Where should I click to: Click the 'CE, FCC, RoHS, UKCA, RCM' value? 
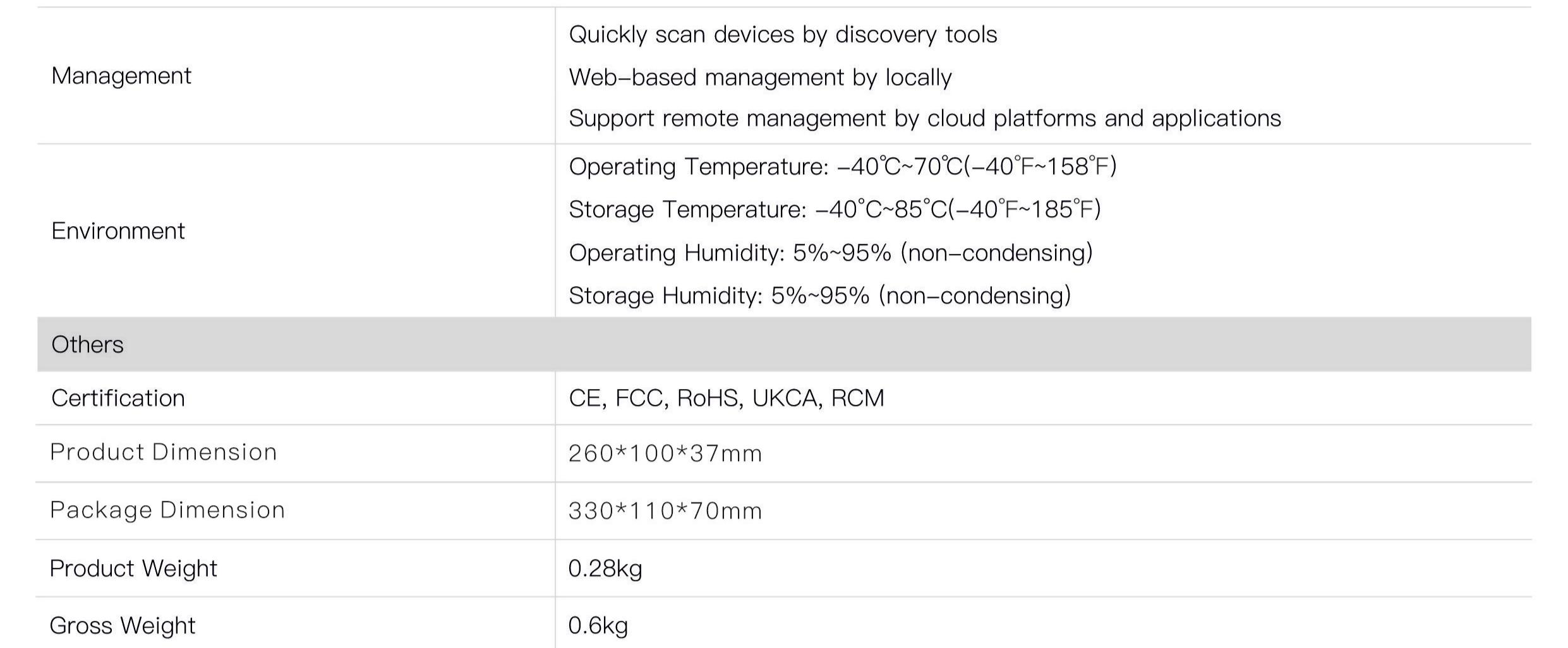point(726,398)
